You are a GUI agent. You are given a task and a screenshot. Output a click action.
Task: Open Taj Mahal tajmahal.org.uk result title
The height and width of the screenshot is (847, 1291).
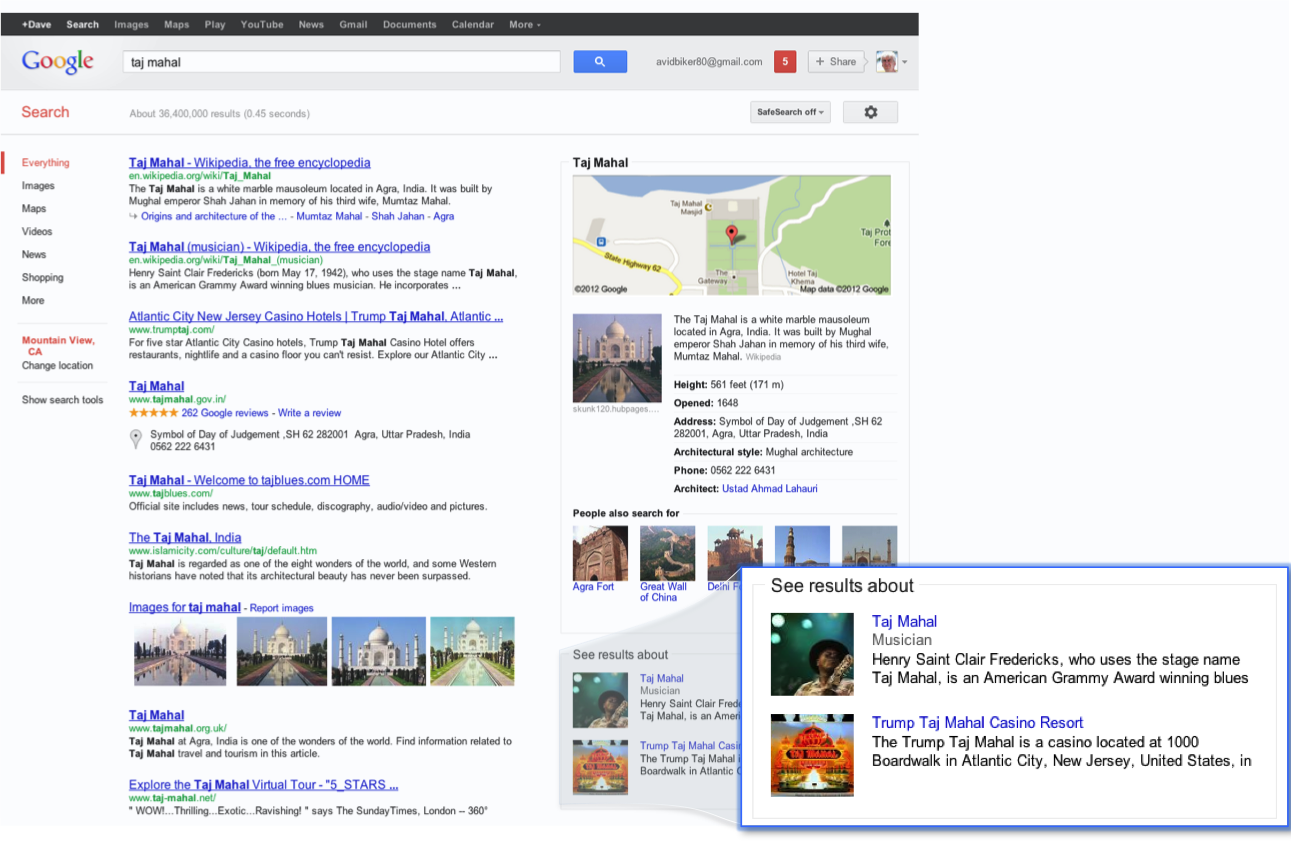(157, 715)
